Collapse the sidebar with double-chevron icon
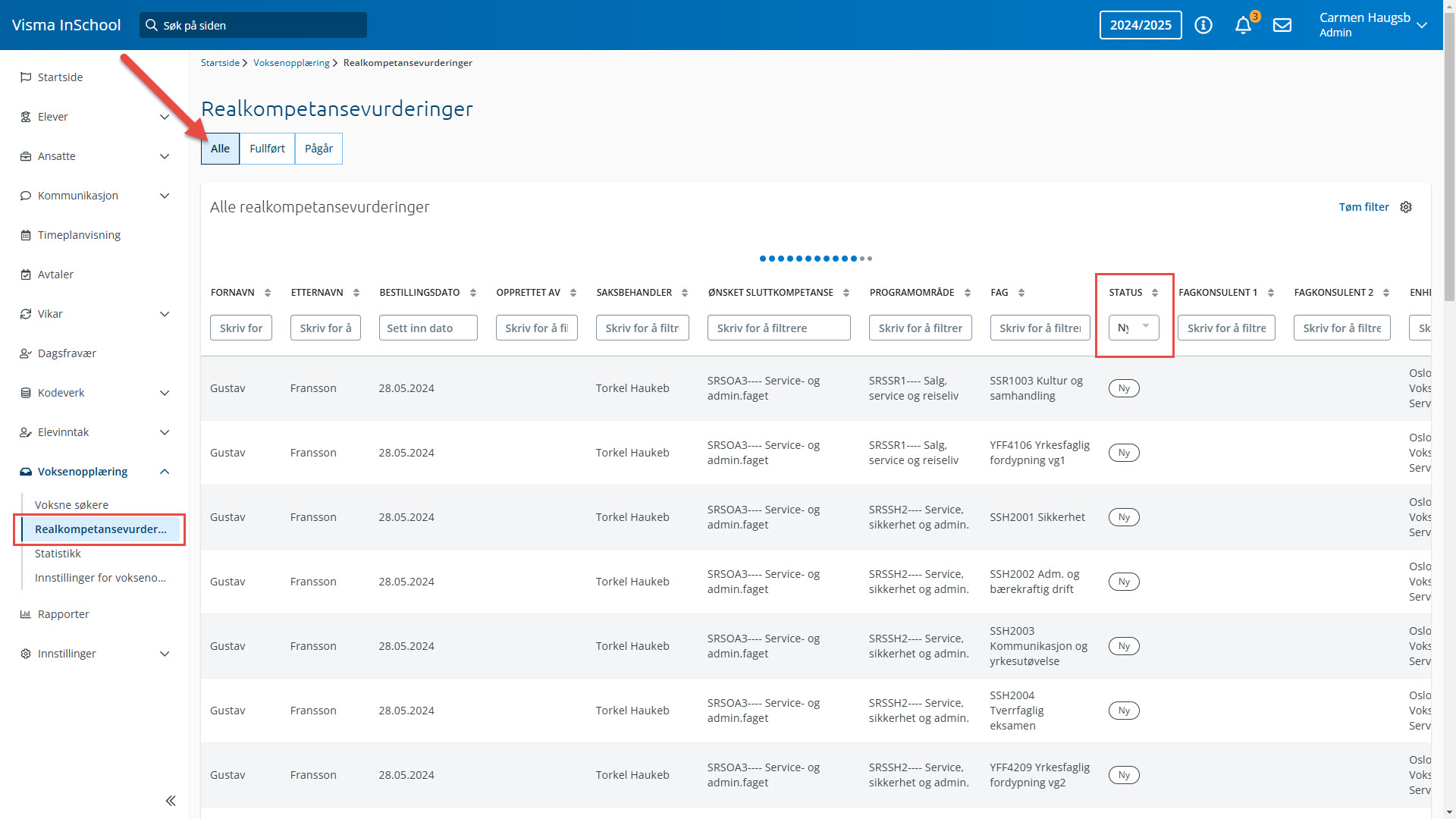Image resolution: width=1456 pixels, height=819 pixels. [171, 801]
